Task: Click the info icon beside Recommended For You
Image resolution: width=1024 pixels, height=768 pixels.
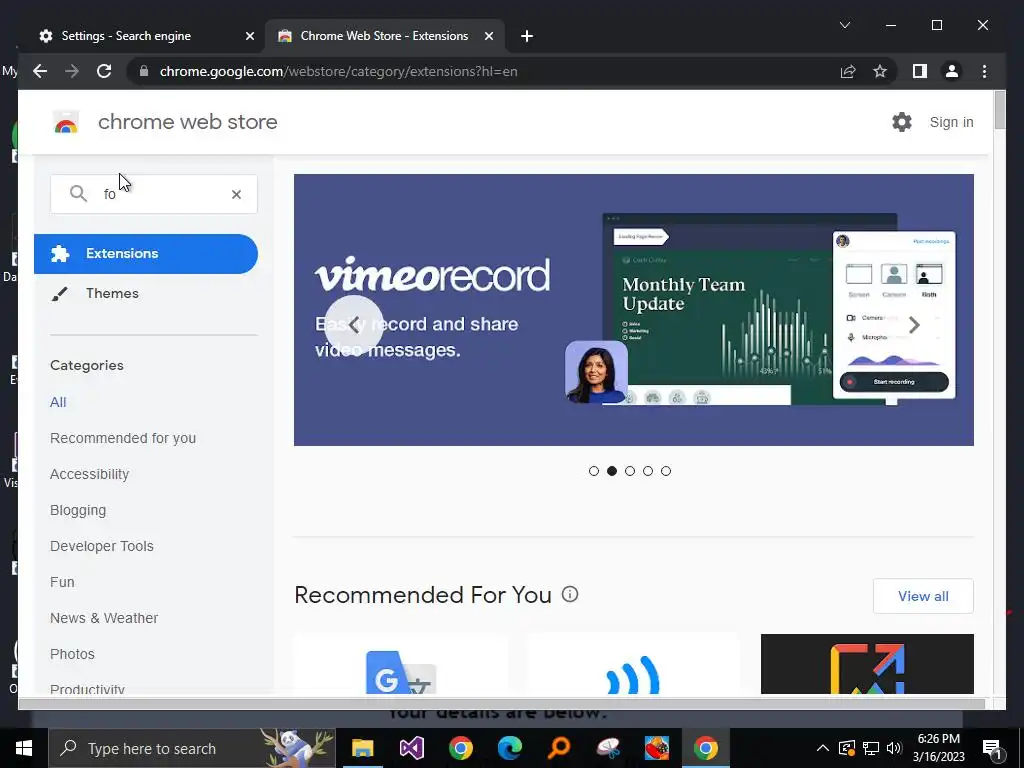Action: click(x=570, y=594)
